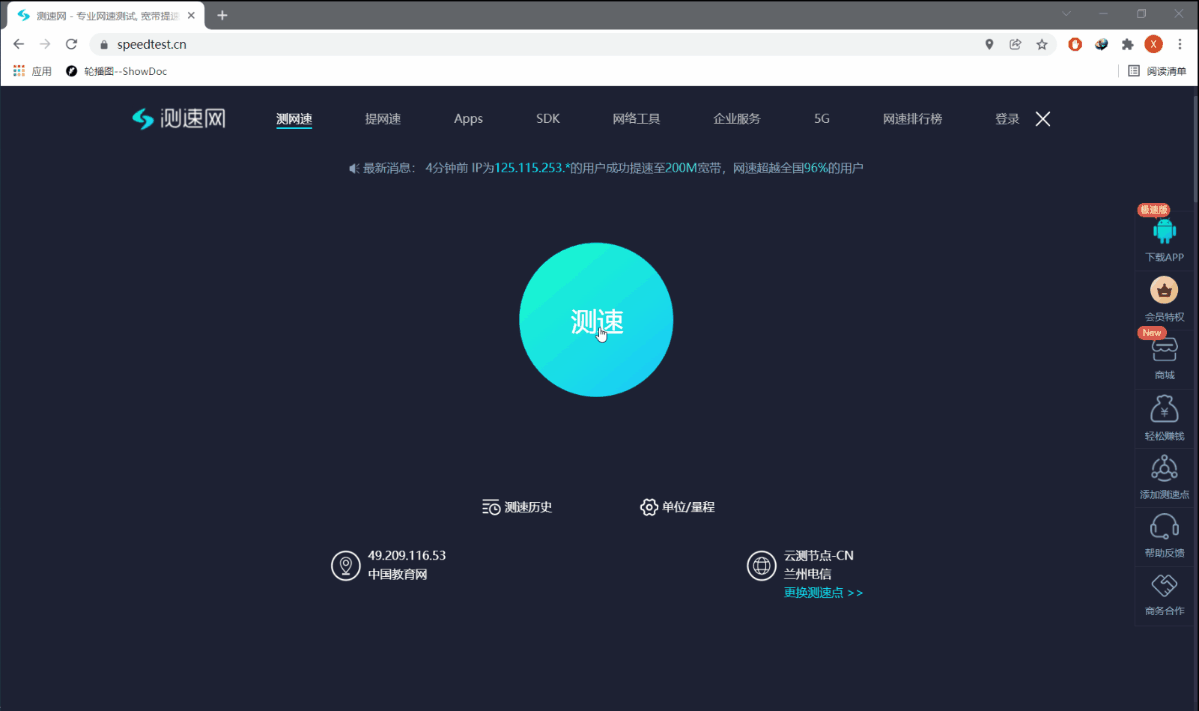Click the browser back arrow

click(x=19, y=44)
